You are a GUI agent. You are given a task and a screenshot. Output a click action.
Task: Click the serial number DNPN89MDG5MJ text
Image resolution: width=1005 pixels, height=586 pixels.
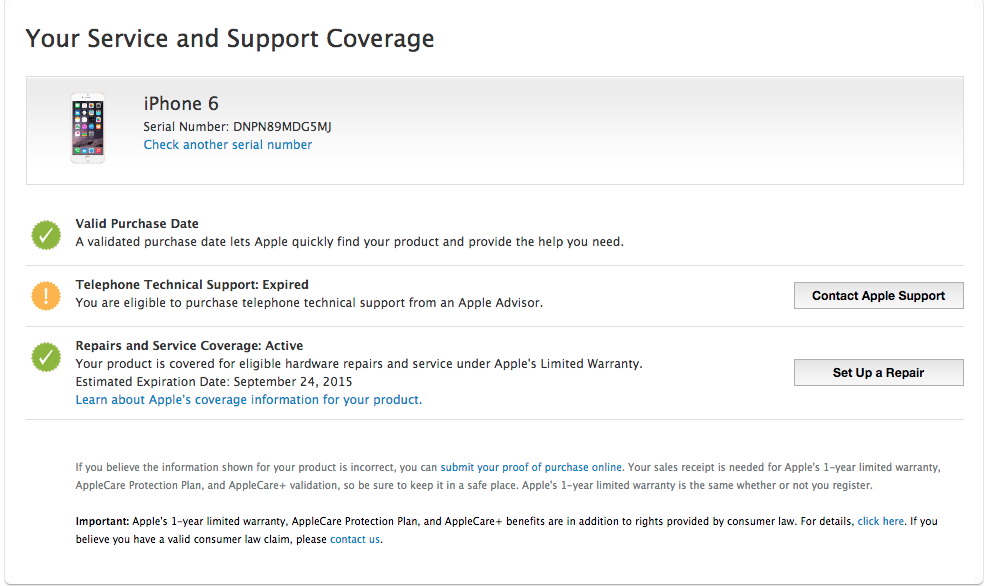282,127
